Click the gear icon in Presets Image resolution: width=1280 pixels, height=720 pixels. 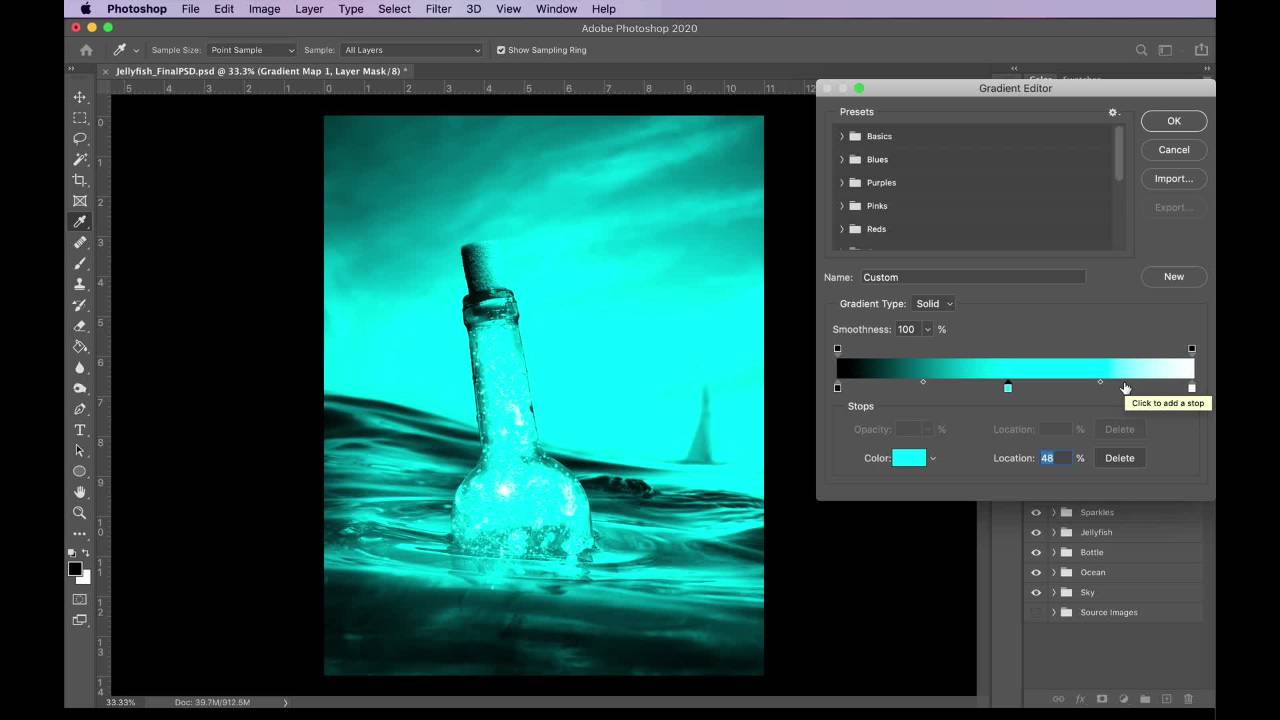(x=1112, y=112)
